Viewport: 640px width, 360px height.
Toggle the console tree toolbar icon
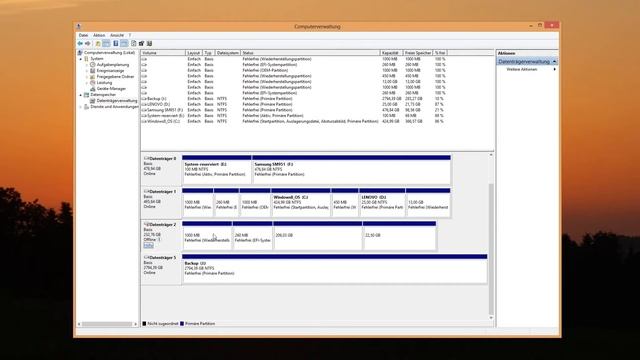107,43
